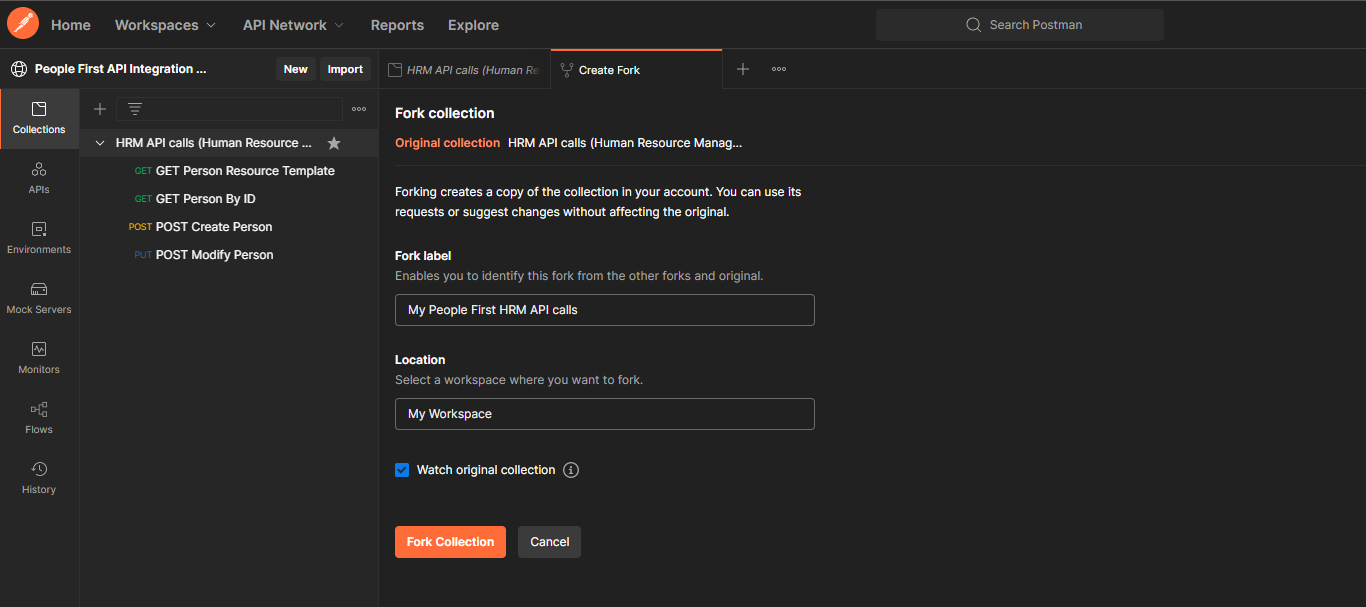Open the APIs panel in the sidebar
The image size is (1366, 607).
tap(39, 178)
